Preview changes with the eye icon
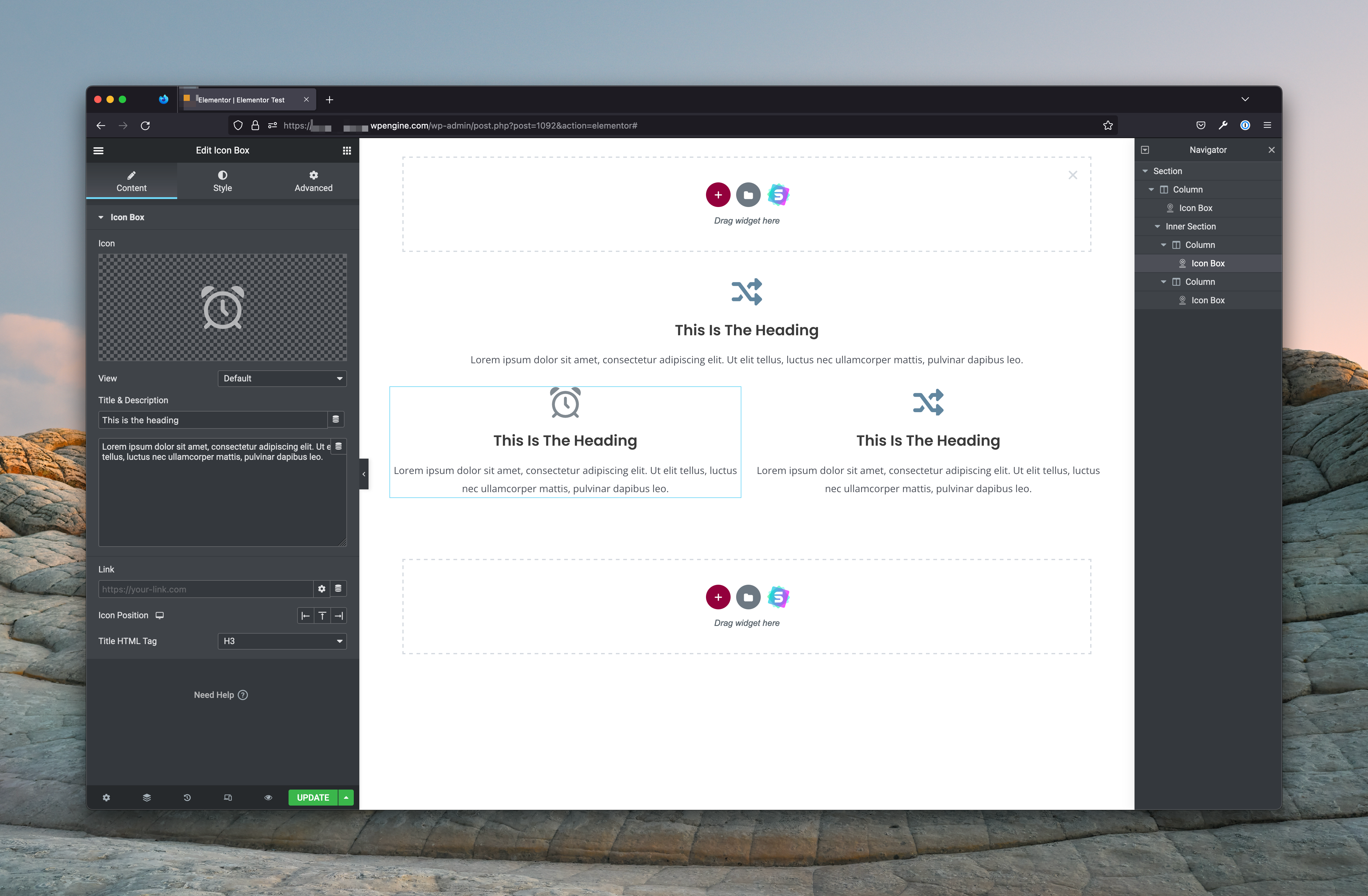Viewport: 1368px width, 896px height. [x=268, y=797]
